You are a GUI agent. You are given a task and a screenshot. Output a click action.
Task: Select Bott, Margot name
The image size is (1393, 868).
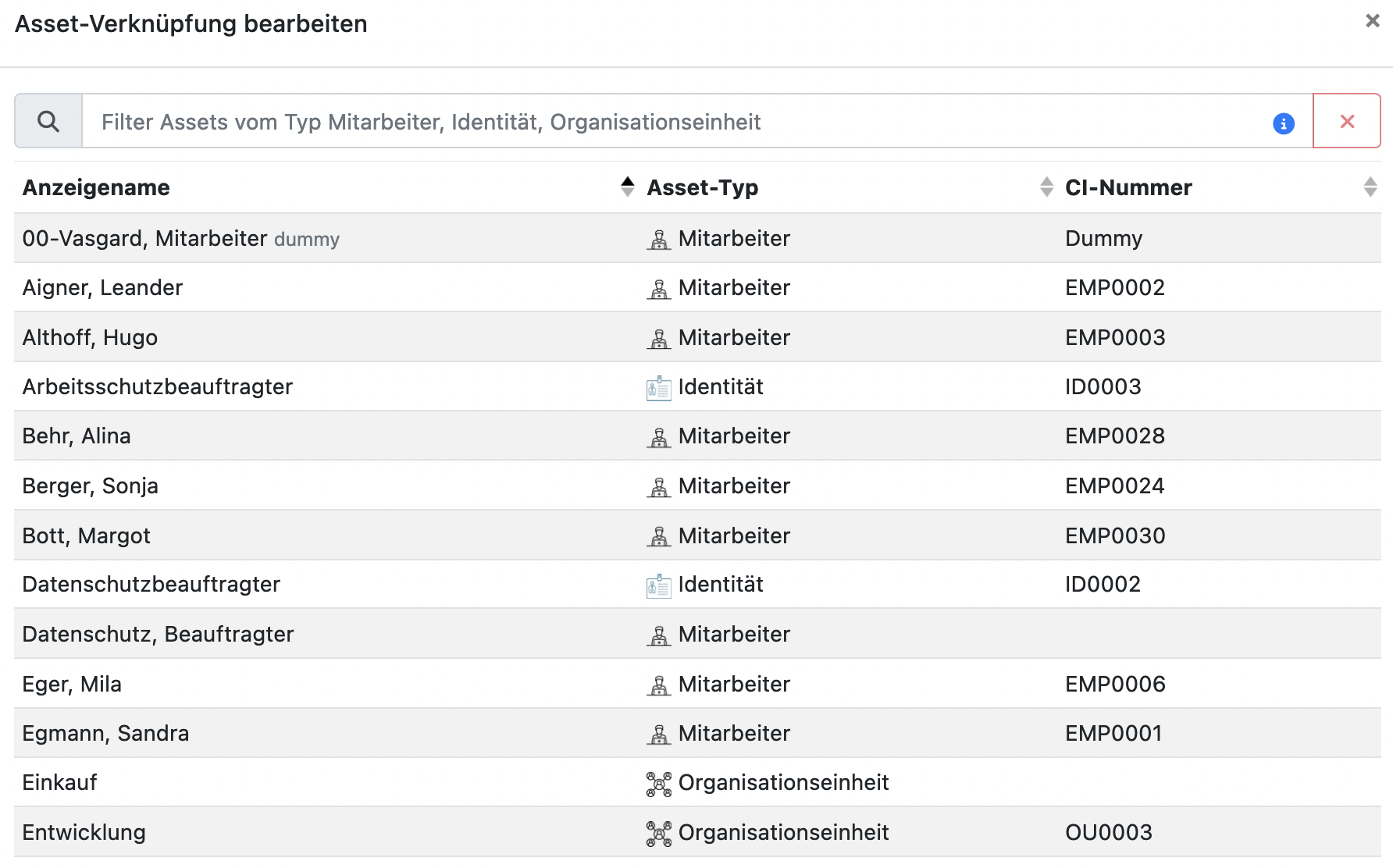pyautogui.click(x=87, y=535)
